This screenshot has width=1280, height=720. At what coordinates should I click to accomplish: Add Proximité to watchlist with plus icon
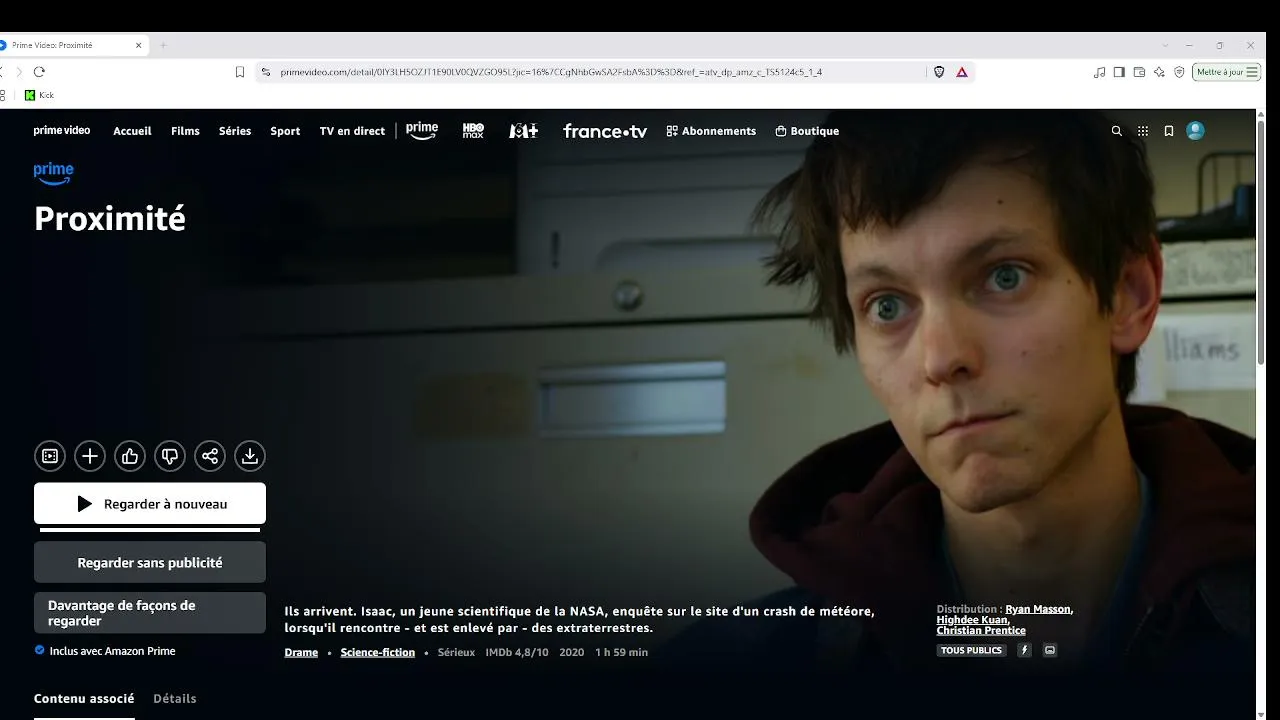(90, 456)
